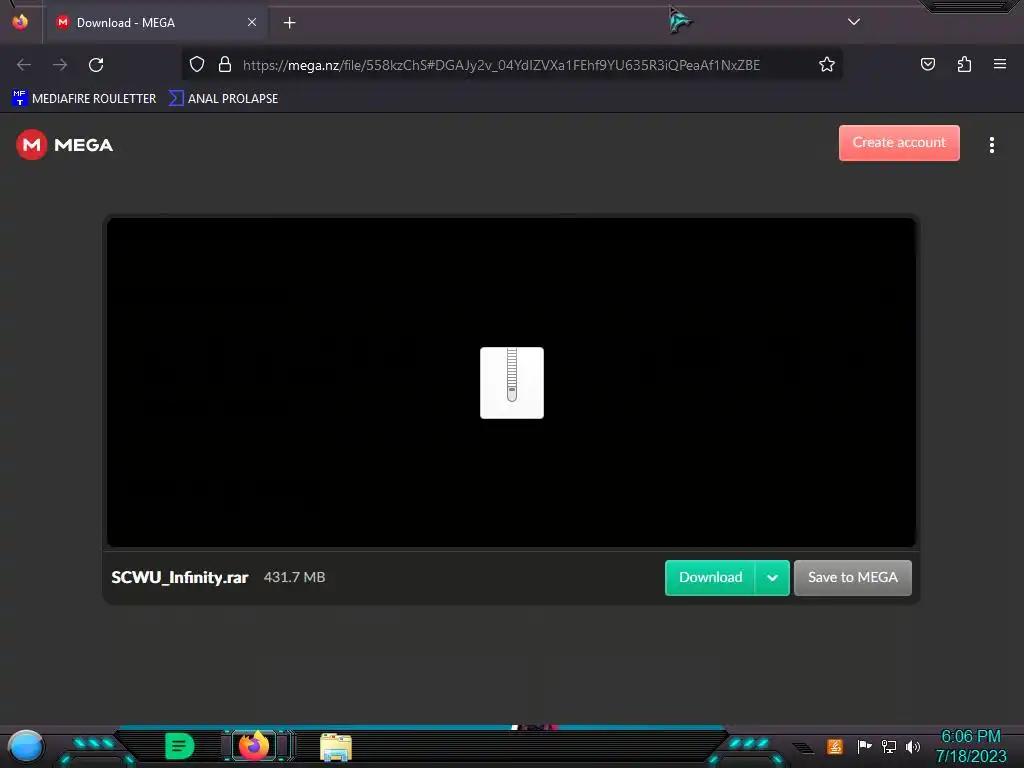Click the volume speaker icon

pyautogui.click(x=913, y=746)
